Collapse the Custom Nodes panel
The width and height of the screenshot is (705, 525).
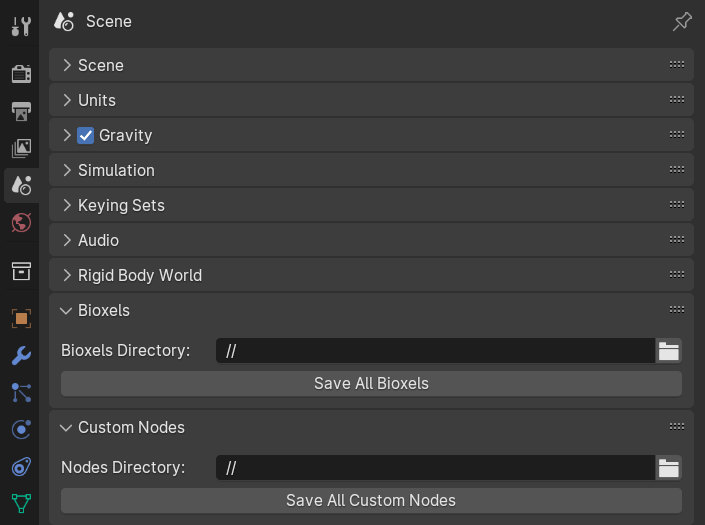pos(371,427)
